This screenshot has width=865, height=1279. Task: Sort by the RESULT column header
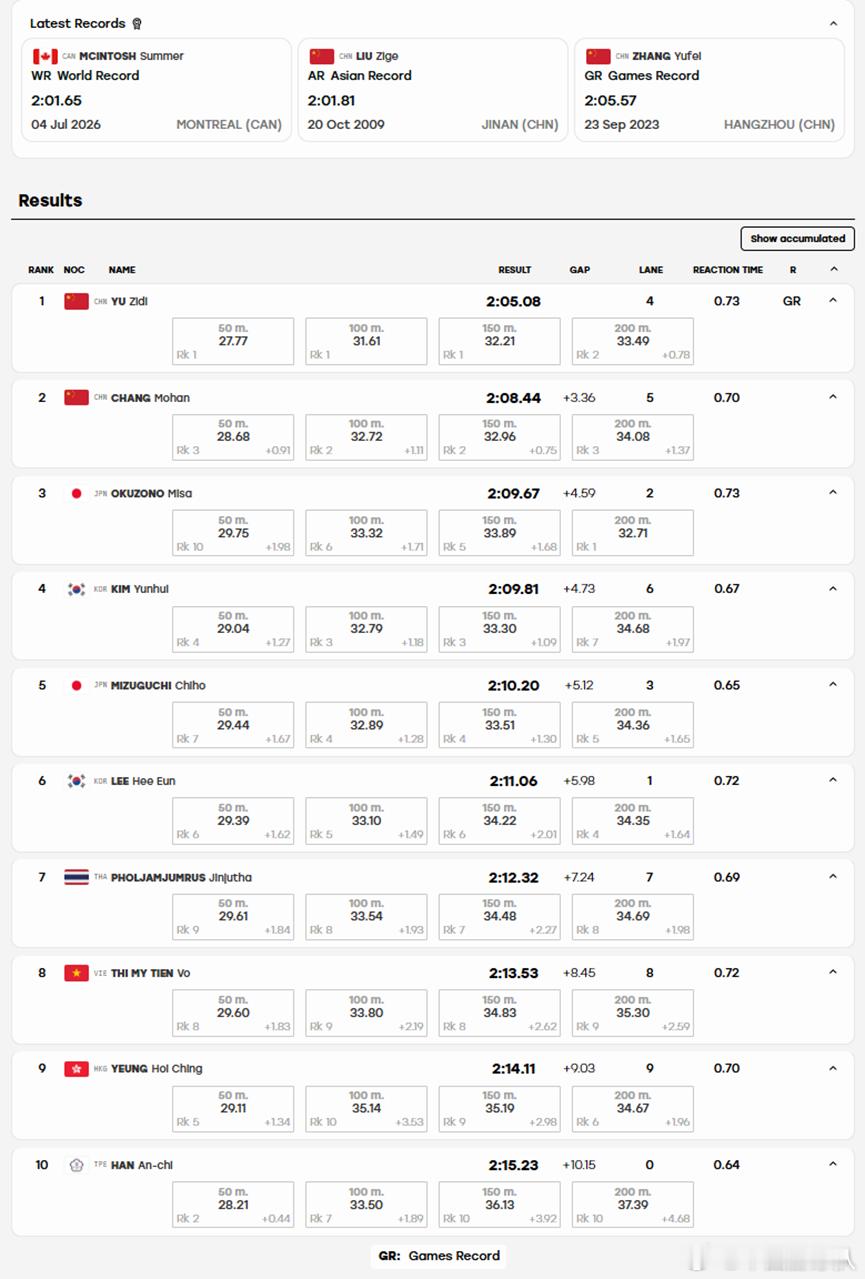click(x=515, y=270)
